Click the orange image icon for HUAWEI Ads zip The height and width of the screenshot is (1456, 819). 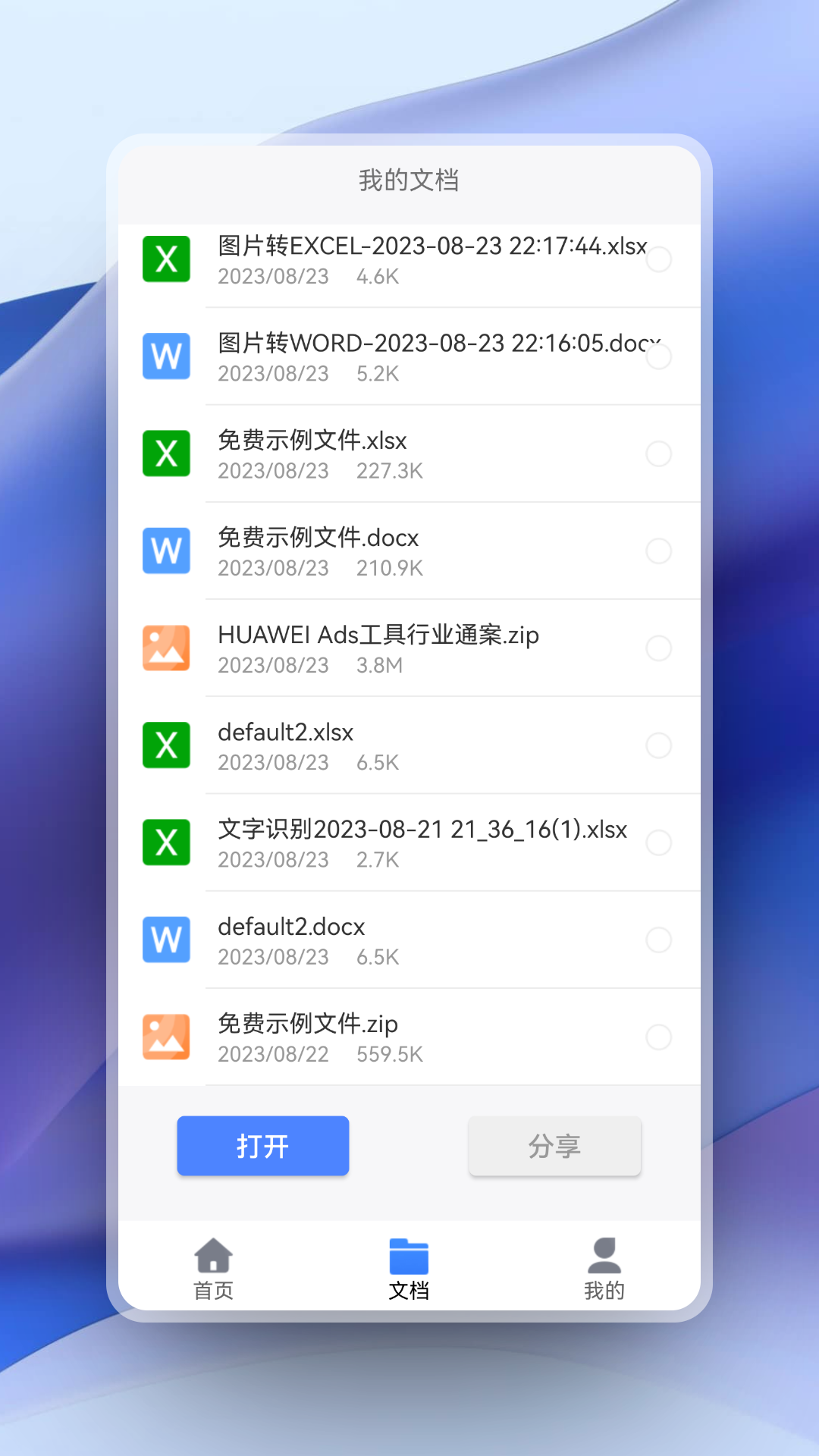[166, 648]
